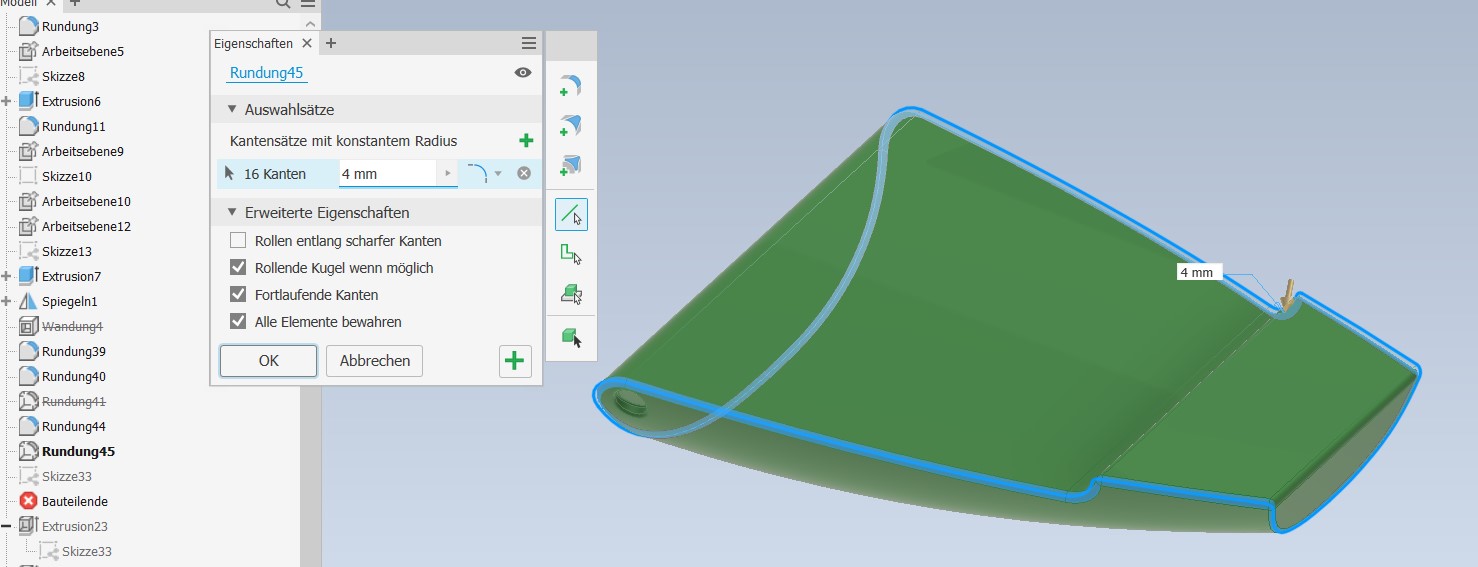
Task: Switch to the Eigenschaften tab
Action: 254,43
